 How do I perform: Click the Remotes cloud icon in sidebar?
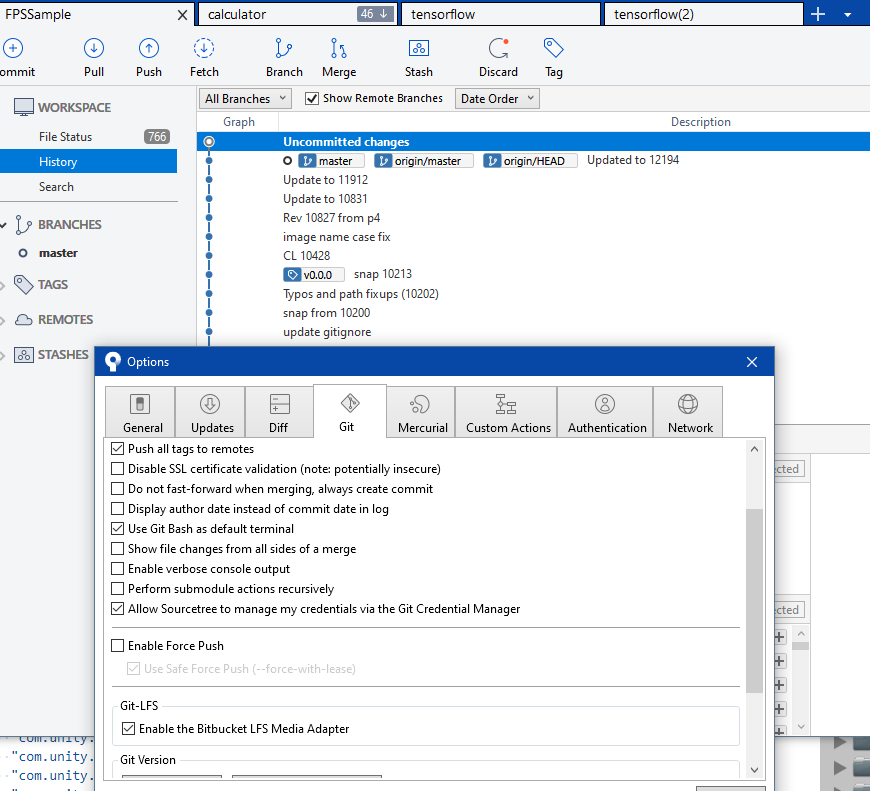click(x=23, y=320)
